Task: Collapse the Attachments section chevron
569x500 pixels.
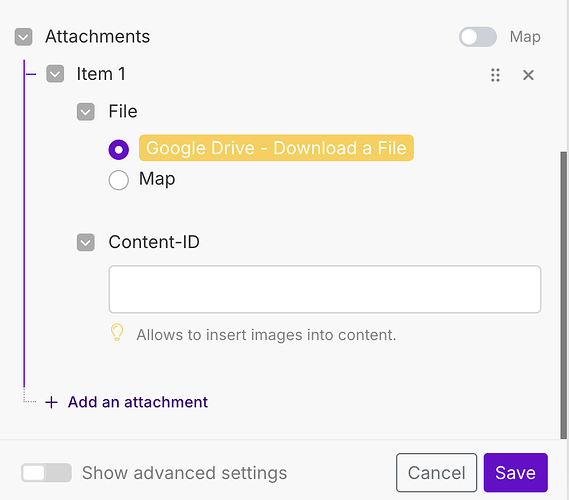Action: click(x=24, y=37)
